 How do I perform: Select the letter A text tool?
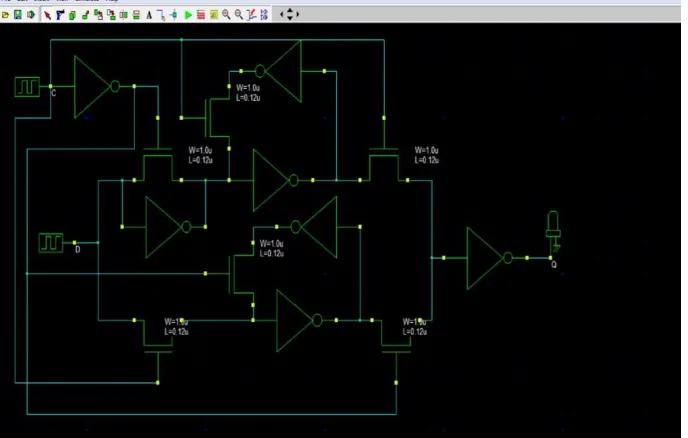[x=149, y=16]
